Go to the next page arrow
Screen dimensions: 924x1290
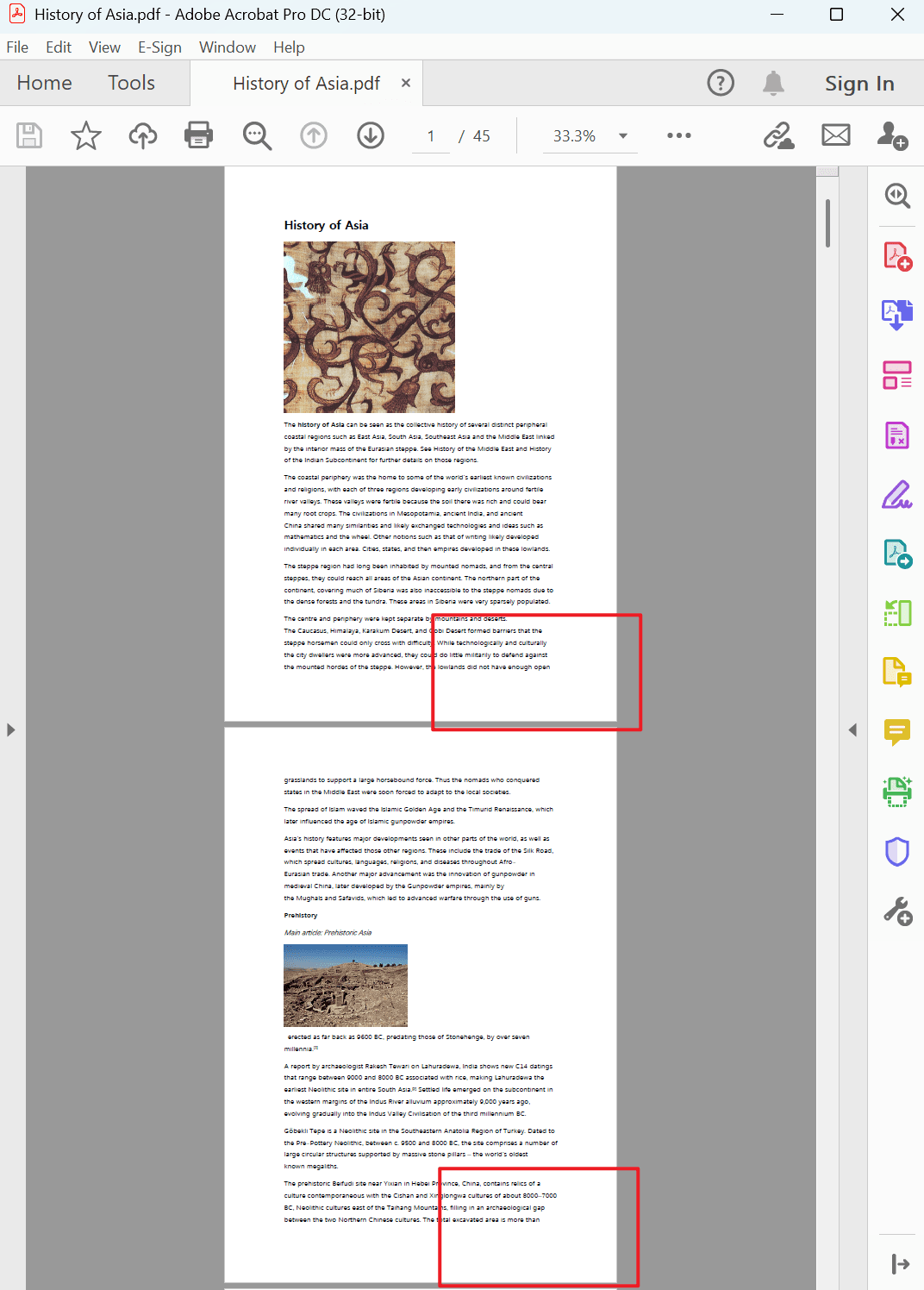pos(371,135)
